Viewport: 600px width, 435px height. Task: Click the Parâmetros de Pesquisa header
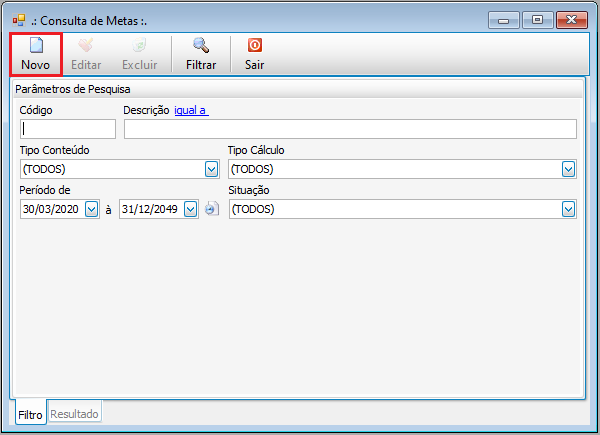[298, 89]
